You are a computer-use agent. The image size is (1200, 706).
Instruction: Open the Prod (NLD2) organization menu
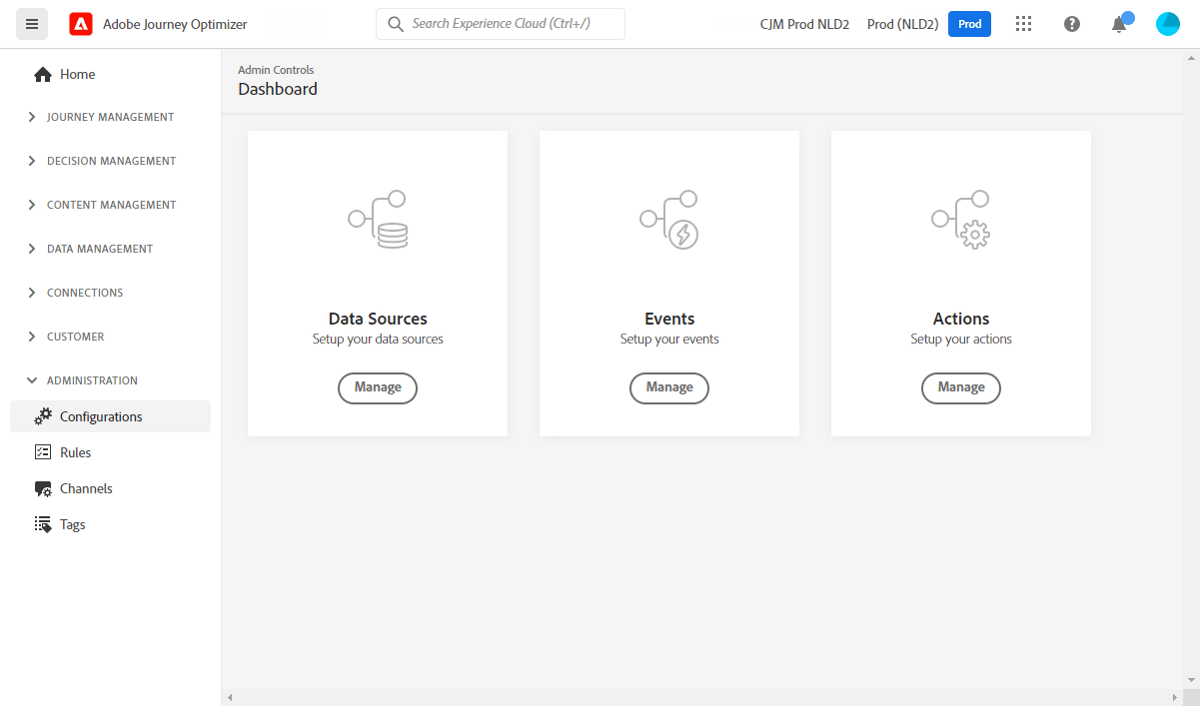(902, 23)
